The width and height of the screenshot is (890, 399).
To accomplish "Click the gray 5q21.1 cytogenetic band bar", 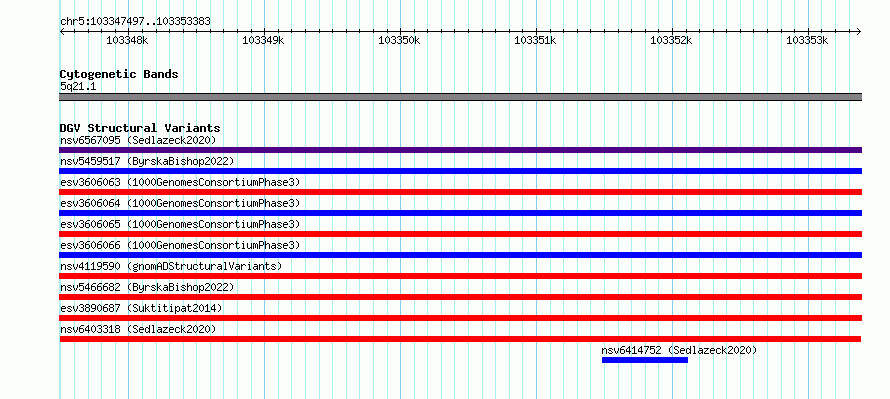I will coord(460,97).
